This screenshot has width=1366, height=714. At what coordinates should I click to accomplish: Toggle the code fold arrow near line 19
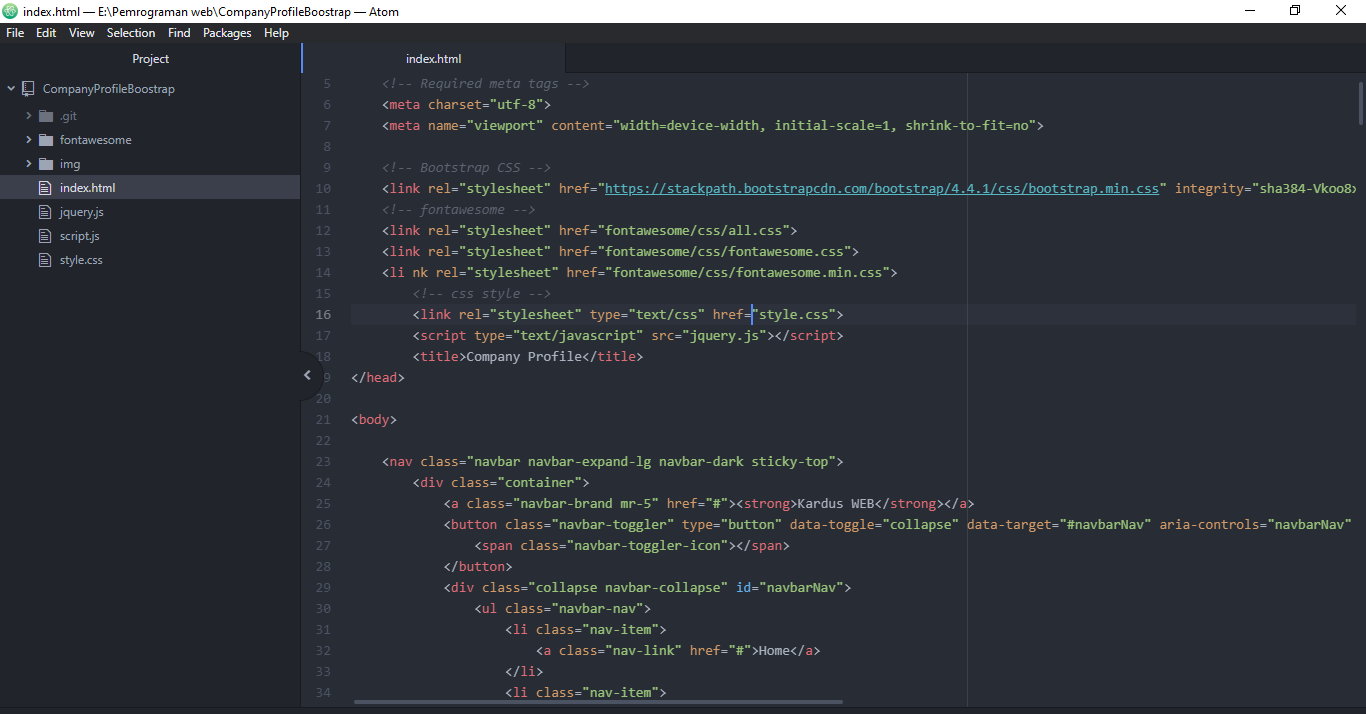307,375
